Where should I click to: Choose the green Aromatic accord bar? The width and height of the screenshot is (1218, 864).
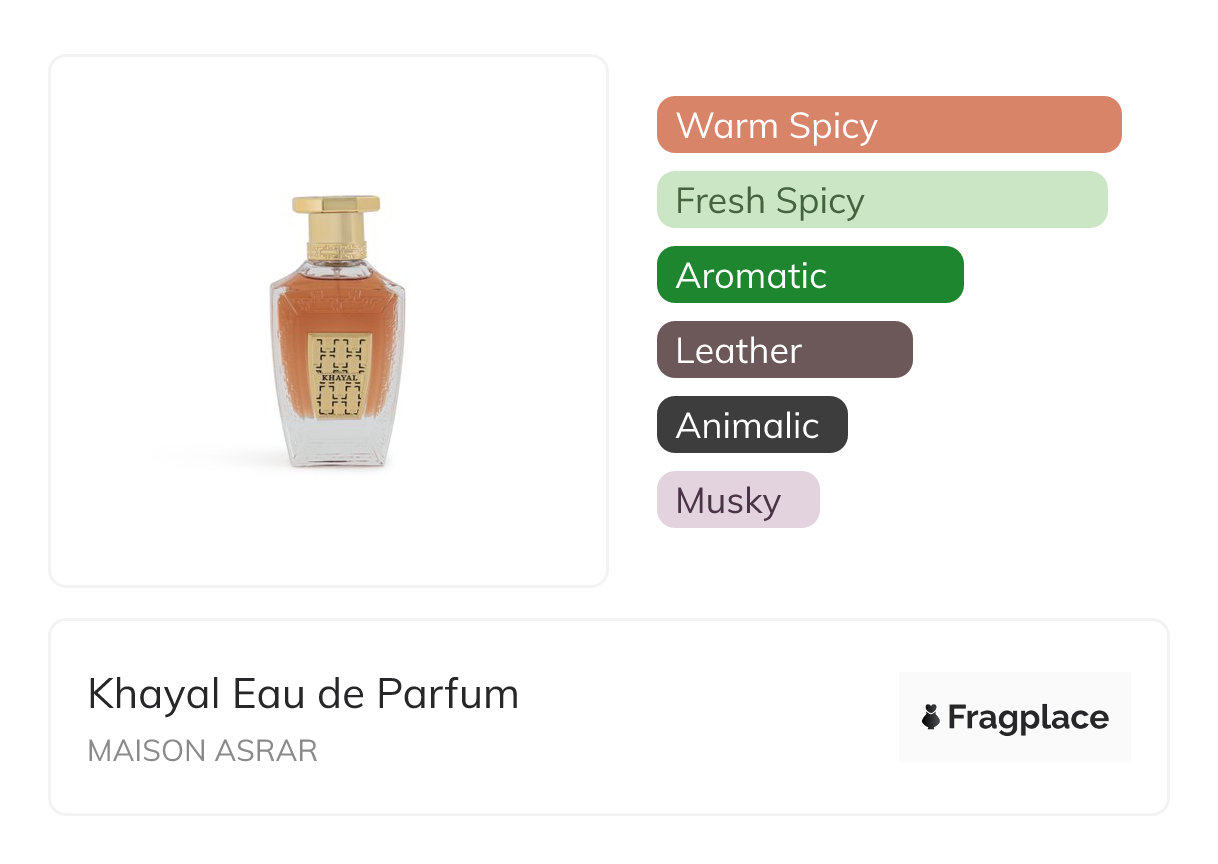[809, 275]
